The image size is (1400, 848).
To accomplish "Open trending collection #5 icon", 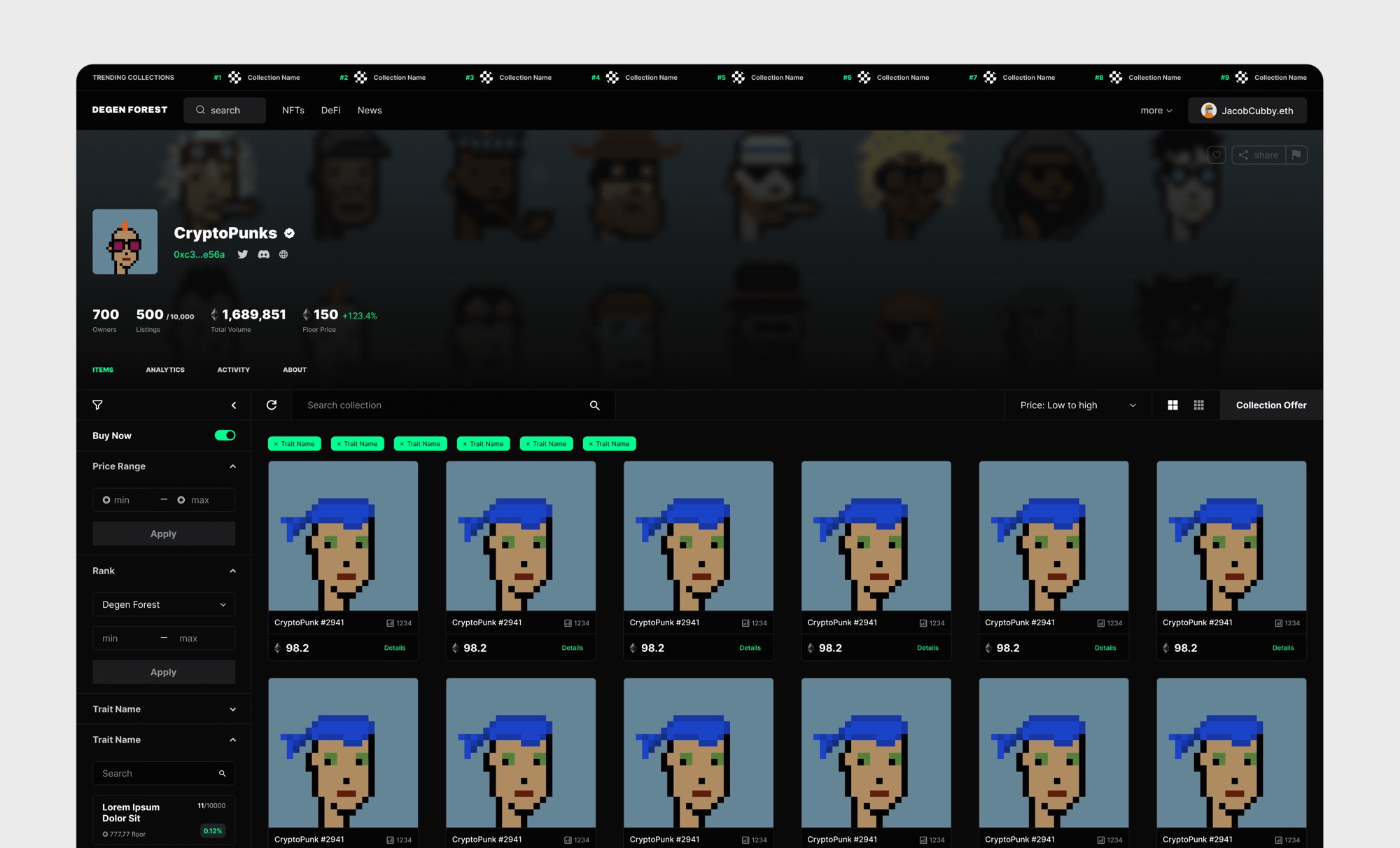I will [x=738, y=78].
